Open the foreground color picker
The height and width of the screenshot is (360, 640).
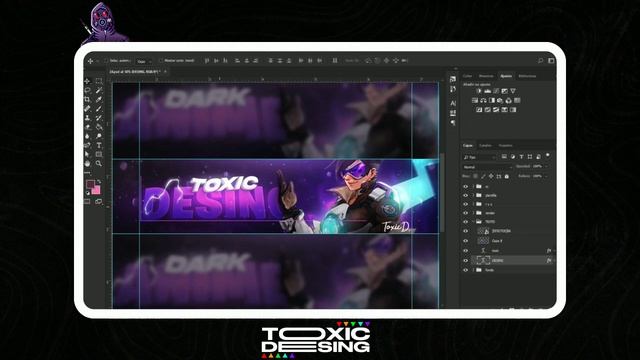click(x=90, y=184)
